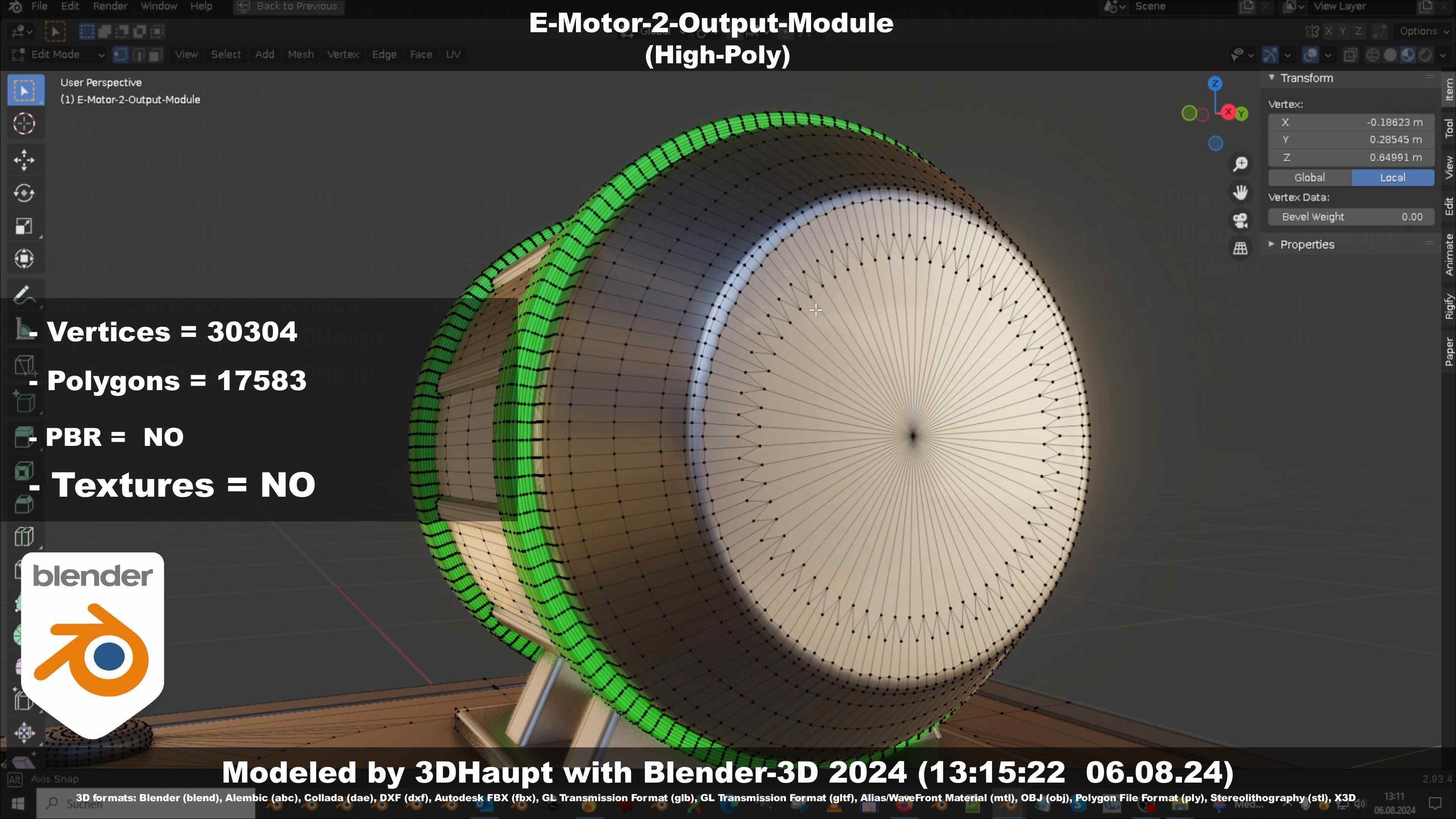Click the vertex X coordinate field
Viewport: 1456px width, 819px height.
tap(1351, 122)
